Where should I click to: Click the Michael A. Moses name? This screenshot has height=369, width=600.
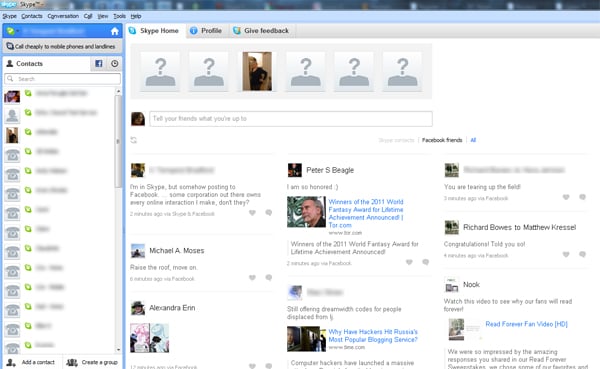176,251
